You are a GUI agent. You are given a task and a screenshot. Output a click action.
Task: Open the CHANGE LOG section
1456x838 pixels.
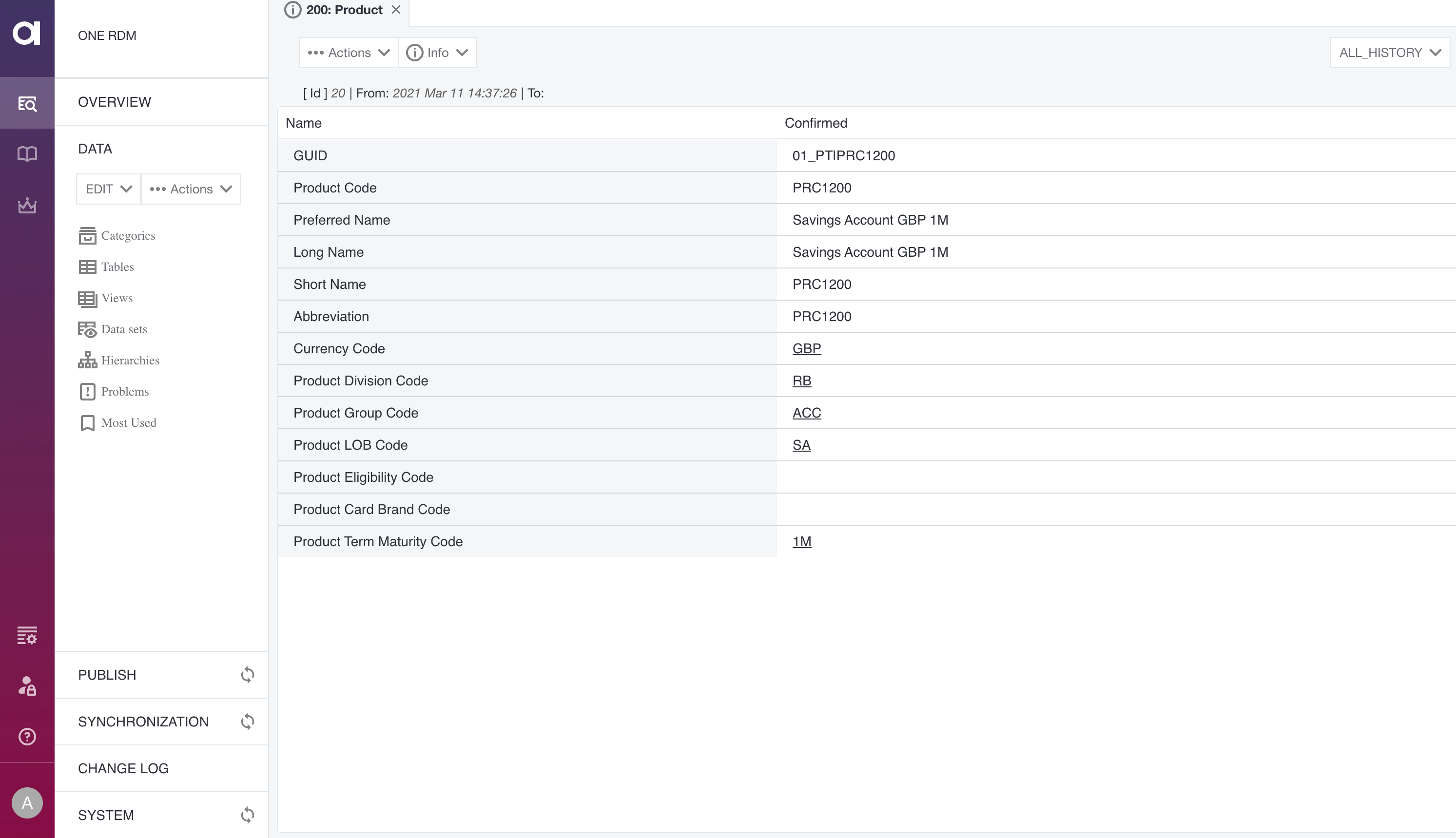pyautogui.click(x=123, y=768)
